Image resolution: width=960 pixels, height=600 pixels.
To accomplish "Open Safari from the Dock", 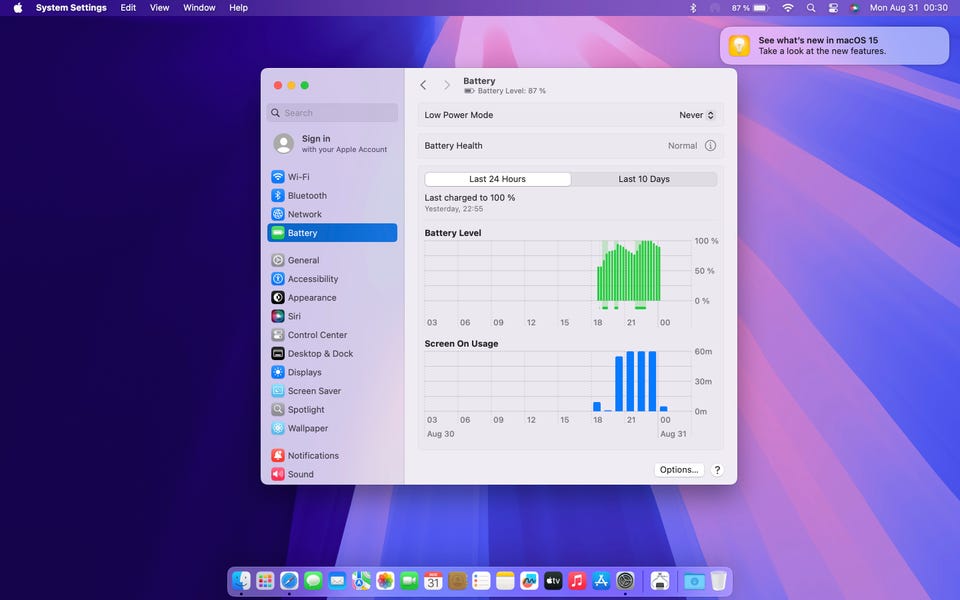I will (289, 580).
